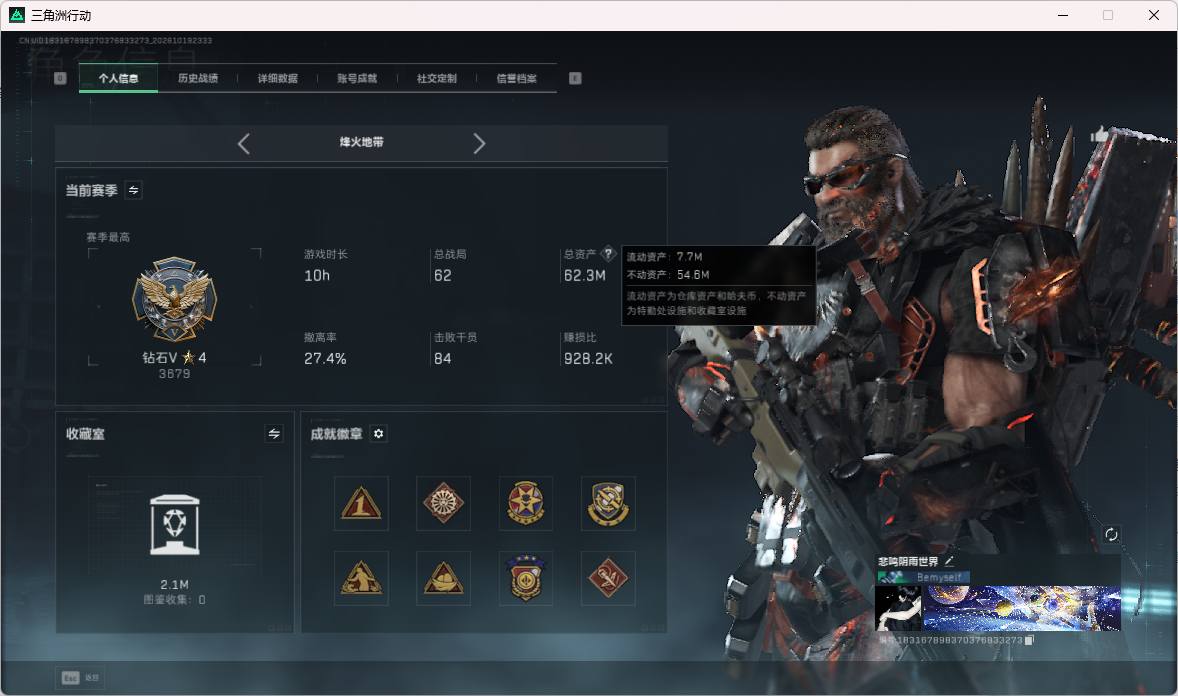
Task: Select the red diamond badge with bullets
Action: coord(608,579)
